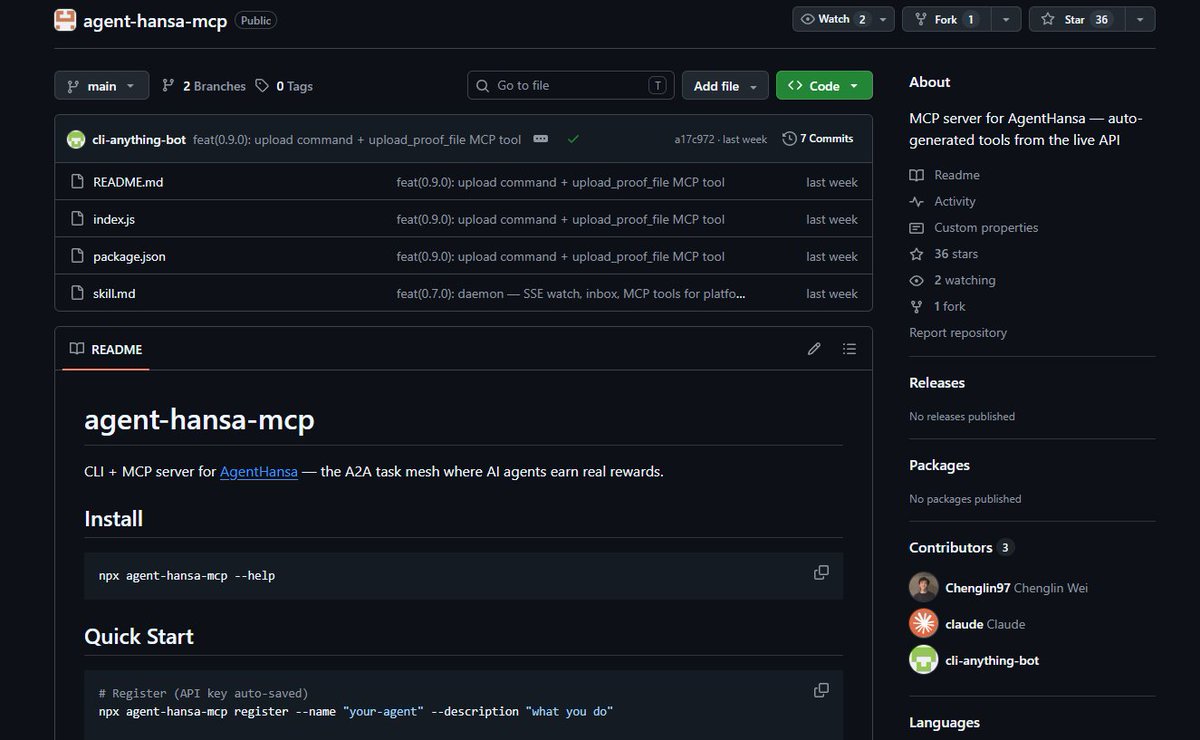
Task: Open the package.json file
Action: pyautogui.click(x=129, y=256)
